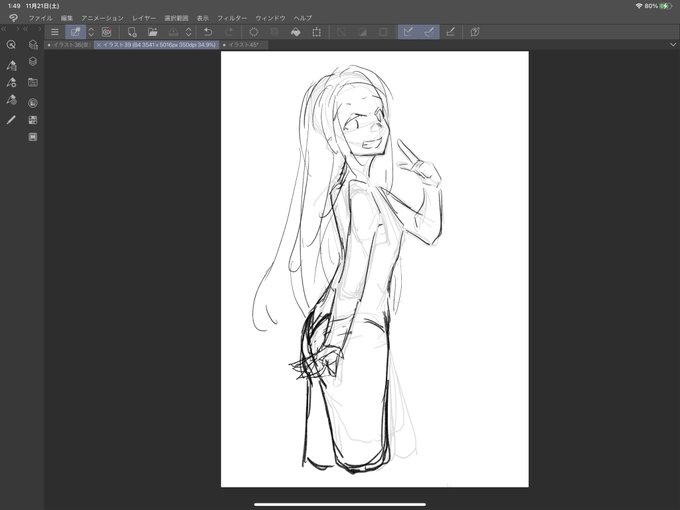The image size is (680, 510).
Task: Open the レイヤー menu
Action: [x=144, y=18]
